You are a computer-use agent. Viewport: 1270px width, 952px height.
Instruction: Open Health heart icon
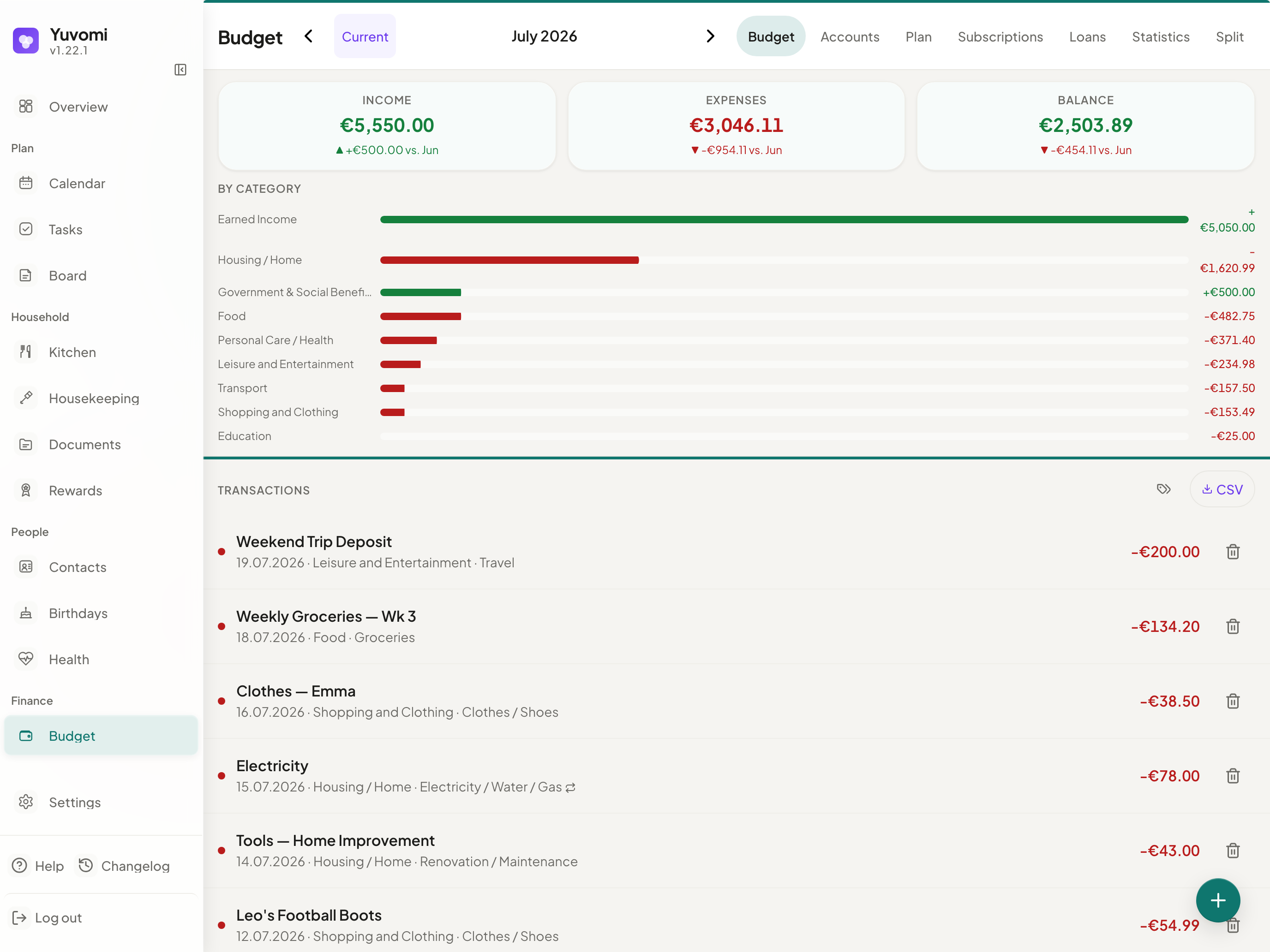tap(26, 659)
